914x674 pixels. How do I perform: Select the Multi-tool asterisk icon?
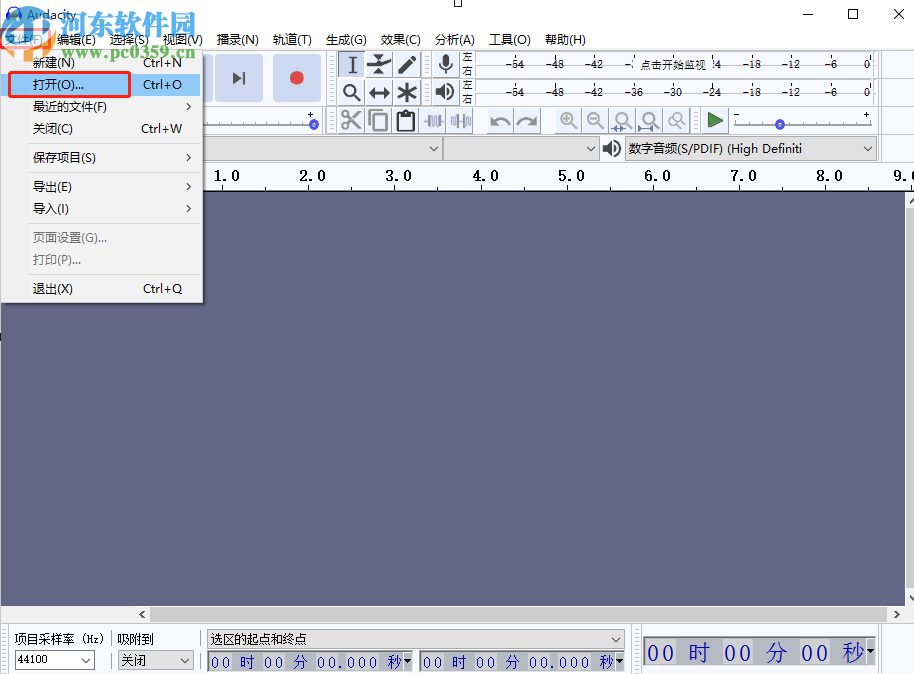point(407,93)
